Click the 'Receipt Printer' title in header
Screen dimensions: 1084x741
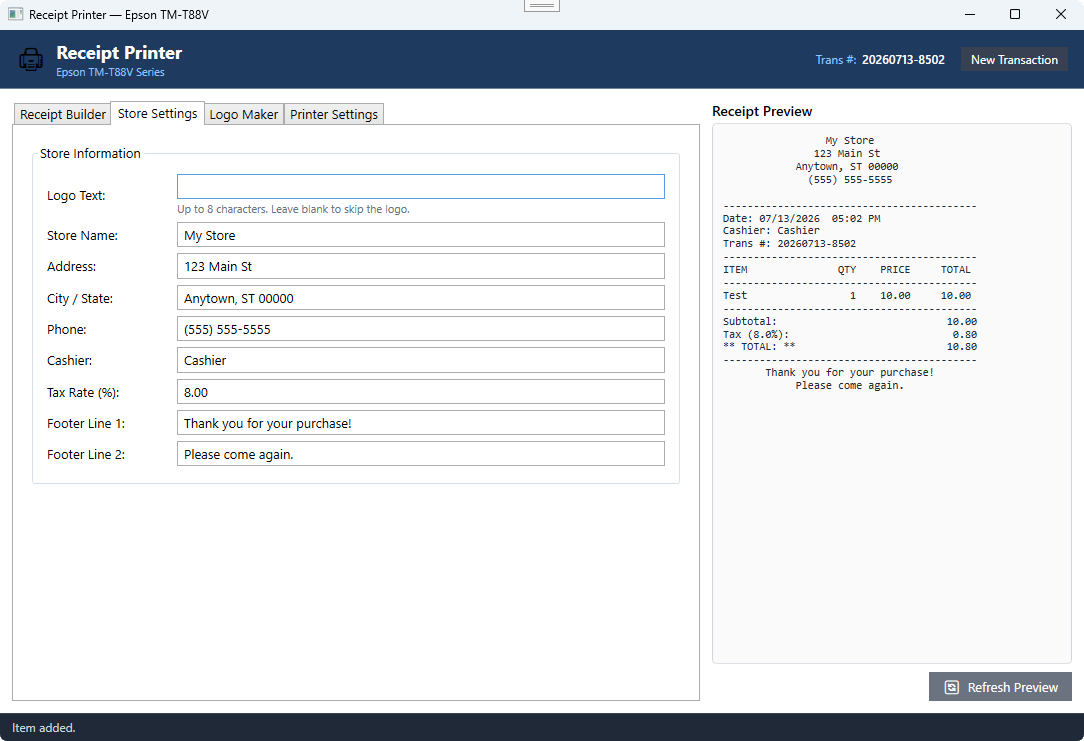(119, 53)
